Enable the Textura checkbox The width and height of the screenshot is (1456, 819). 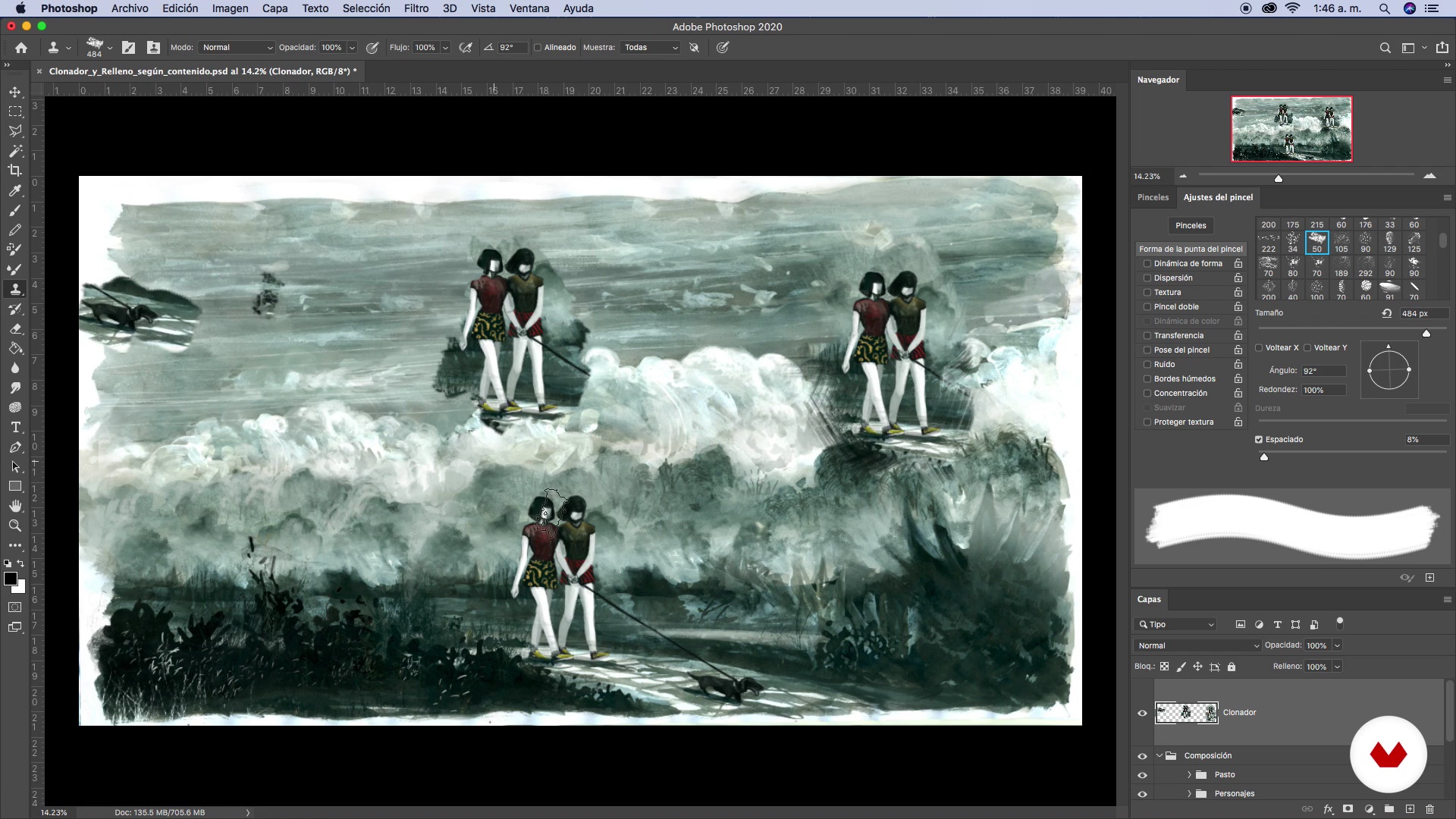[x=1147, y=293]
